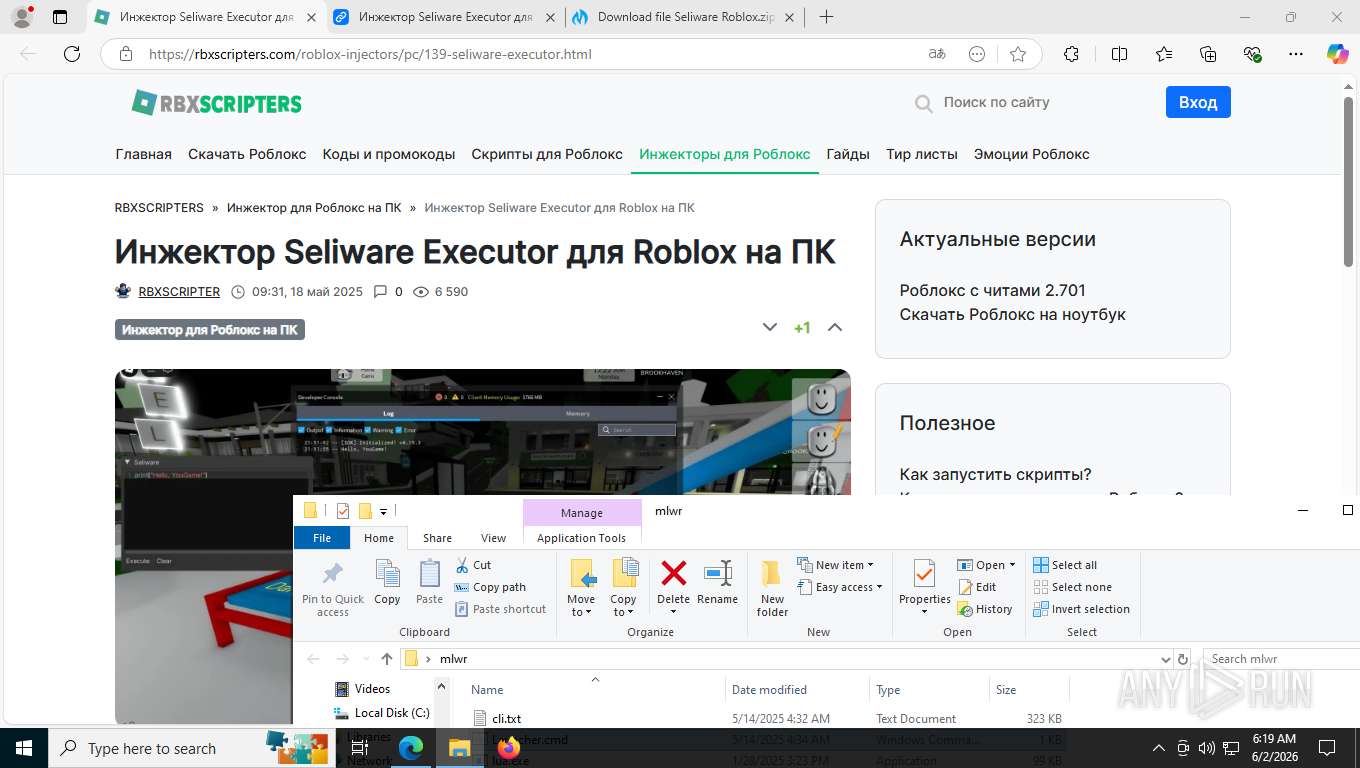This screenshot has width=1360, height=768.
Task: Click the Properties checkmark icon
Action: pos(924,573)
